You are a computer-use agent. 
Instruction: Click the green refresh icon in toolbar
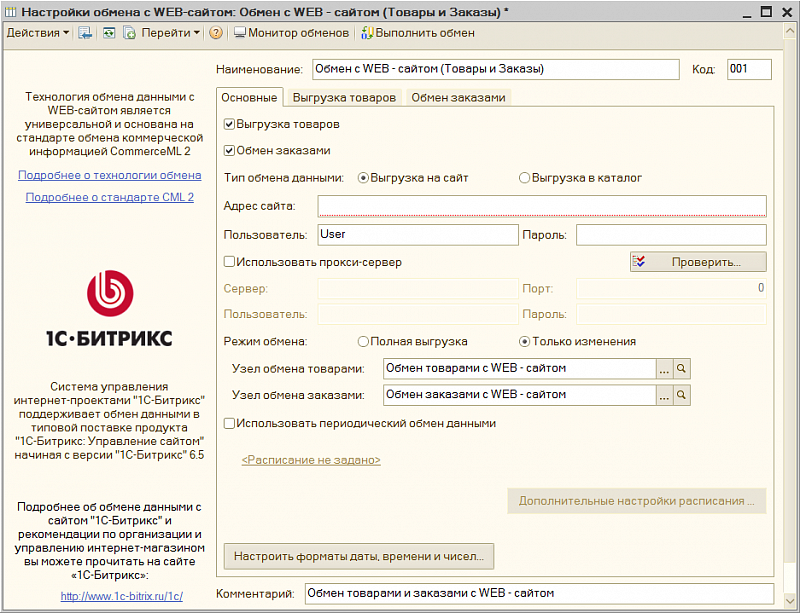tap(109, 33)
